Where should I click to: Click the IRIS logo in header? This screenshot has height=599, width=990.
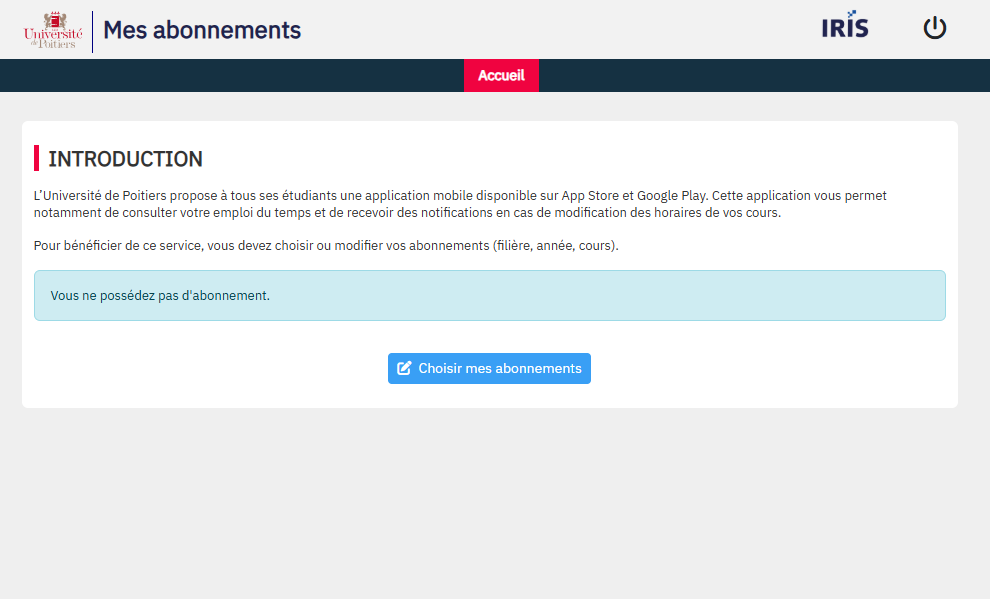point(845,27)
